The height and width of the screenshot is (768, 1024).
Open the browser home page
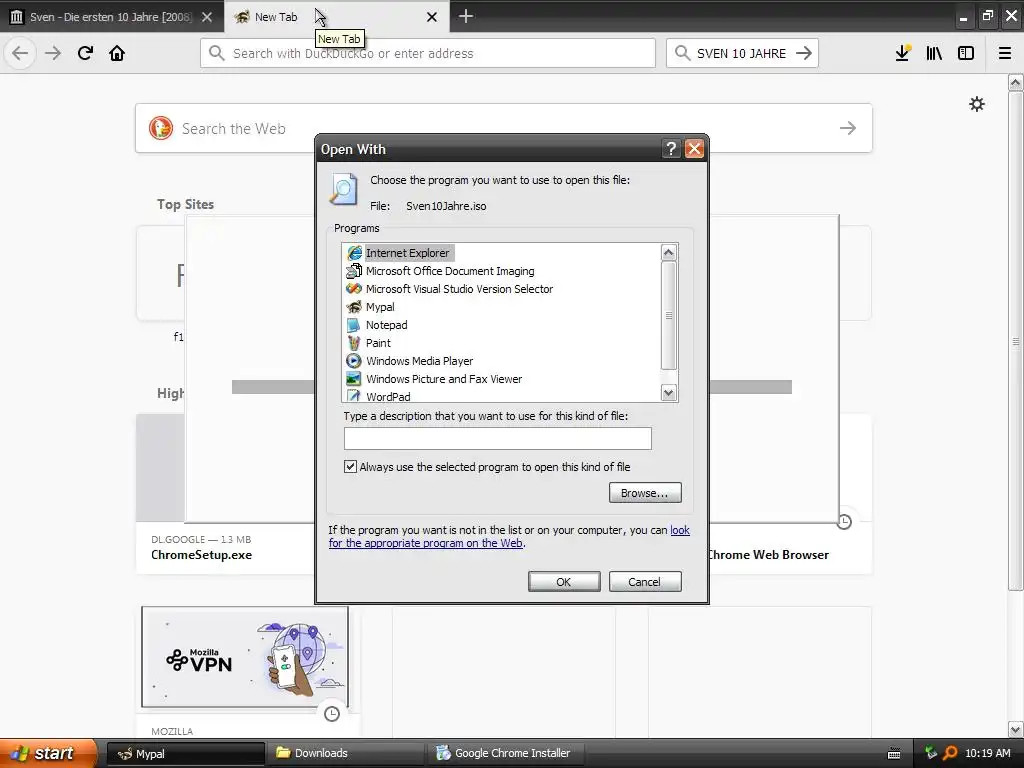coord(117,53)
